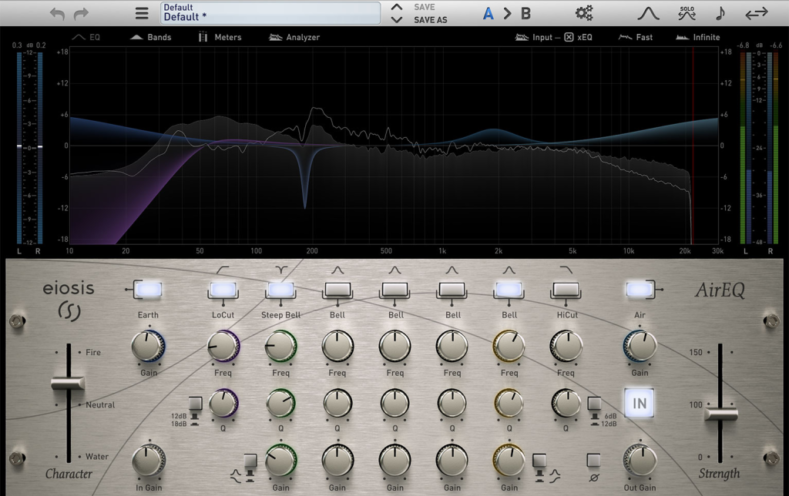Toggle the Analyzer display
The image size is (789, 496).
(294, 37)
